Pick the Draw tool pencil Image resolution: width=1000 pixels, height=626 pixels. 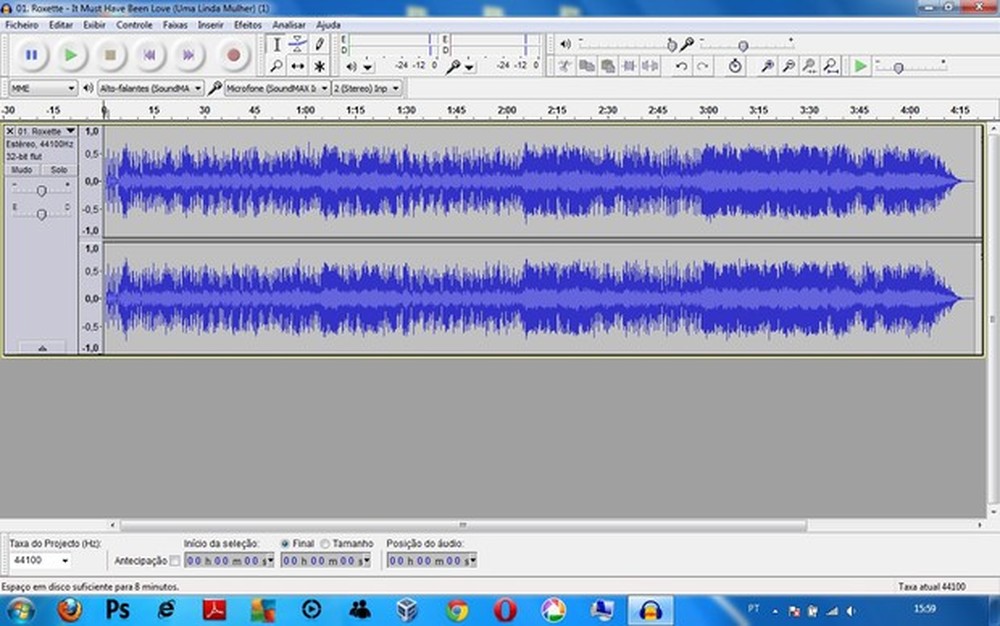(319, 45)
